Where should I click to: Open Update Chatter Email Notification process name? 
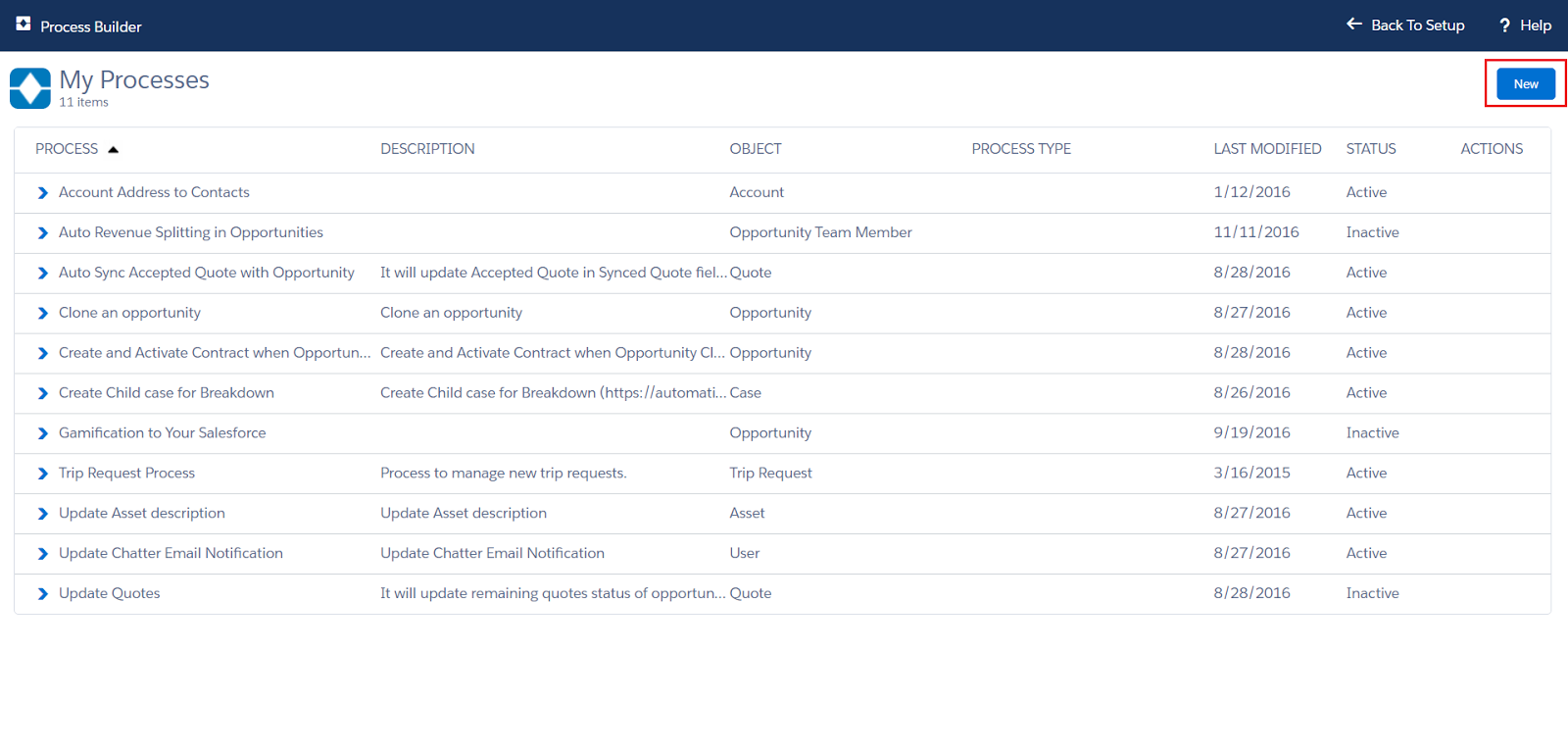171,554
